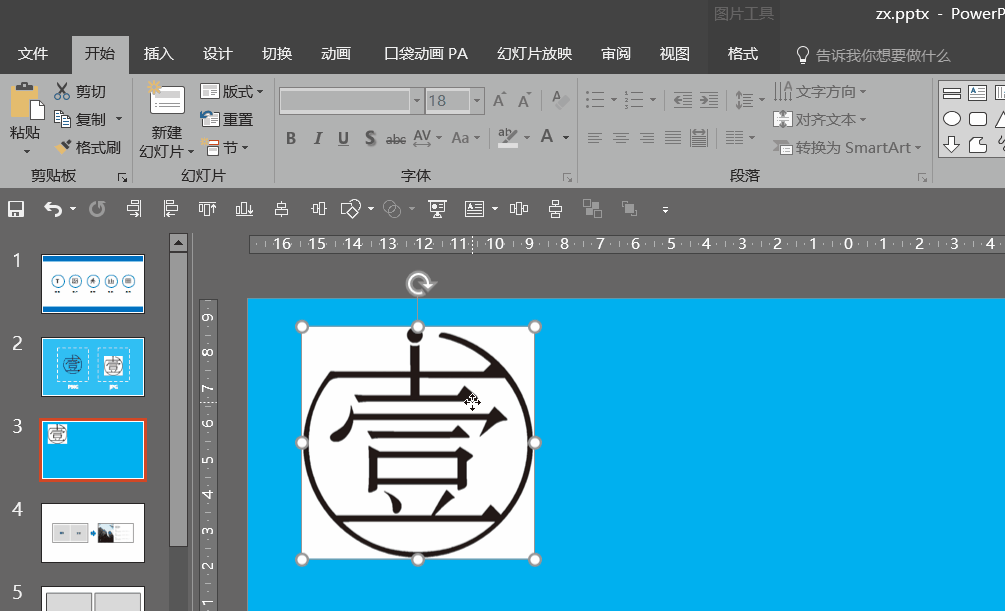Clear all formatting eraser icon
This screenshot has width=1005, height=611.
coord(560,100)
